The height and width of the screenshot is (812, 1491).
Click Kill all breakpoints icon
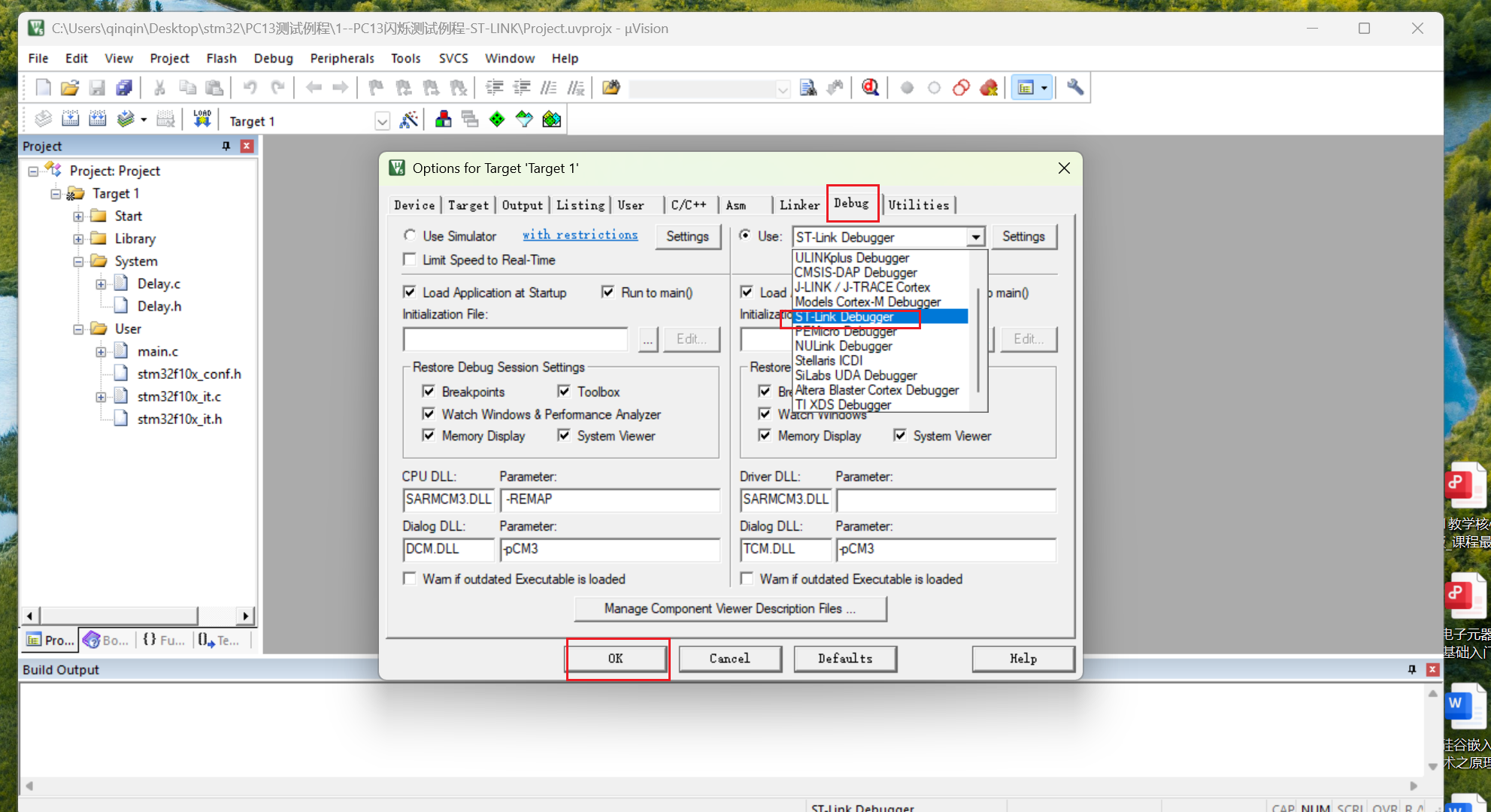pyautogui.click(x=989, y=88)
